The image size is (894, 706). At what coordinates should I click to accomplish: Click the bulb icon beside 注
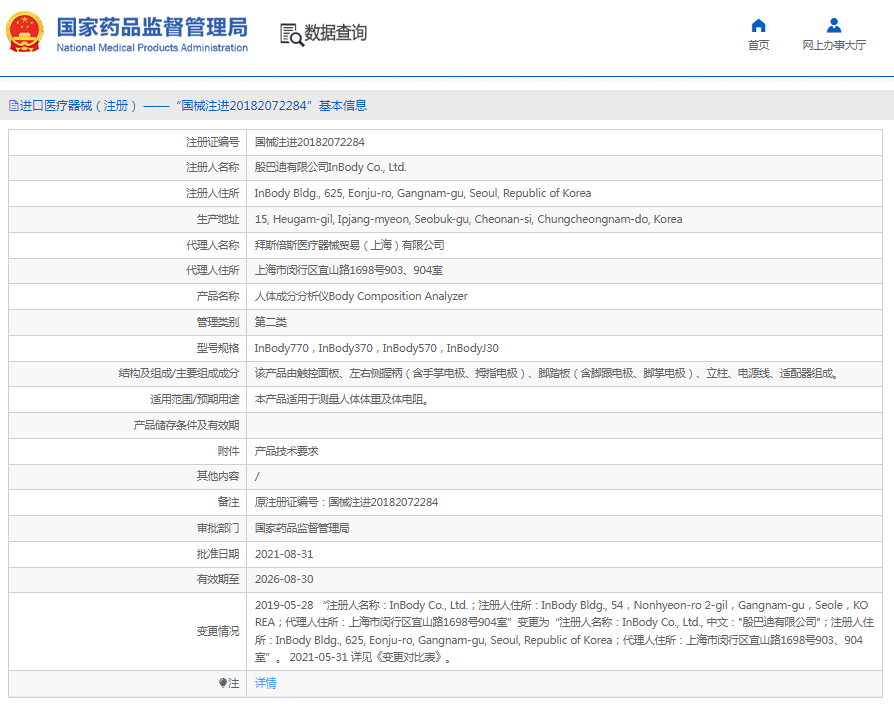pos(223,683)
